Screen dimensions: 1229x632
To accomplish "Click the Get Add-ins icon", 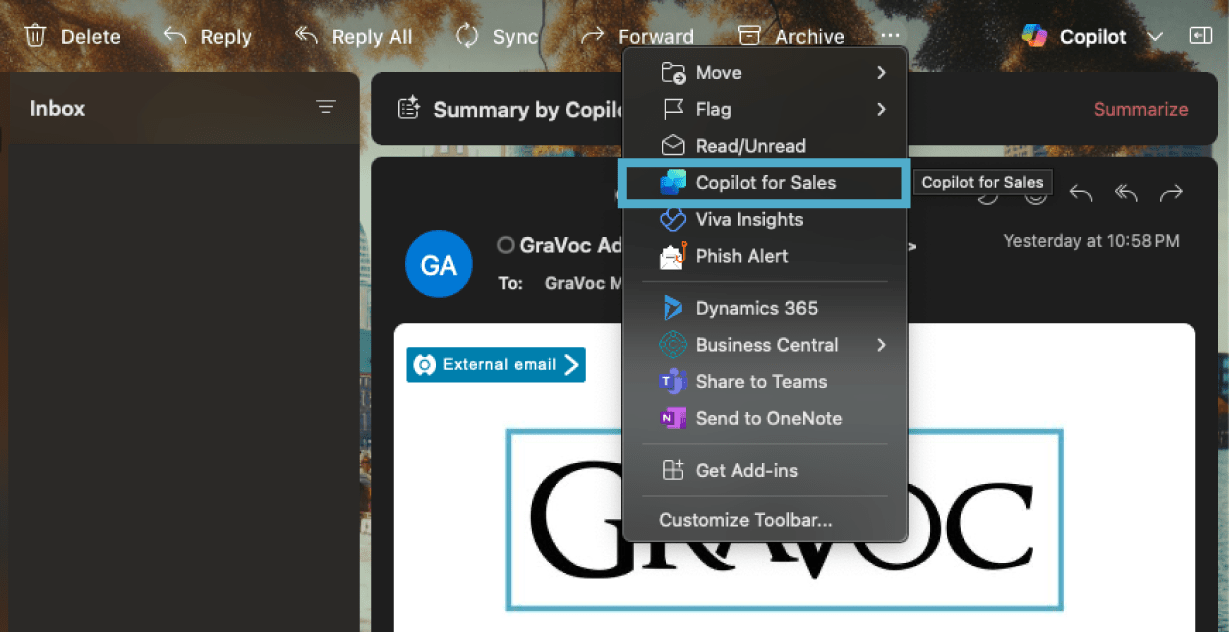I will 673,470.
